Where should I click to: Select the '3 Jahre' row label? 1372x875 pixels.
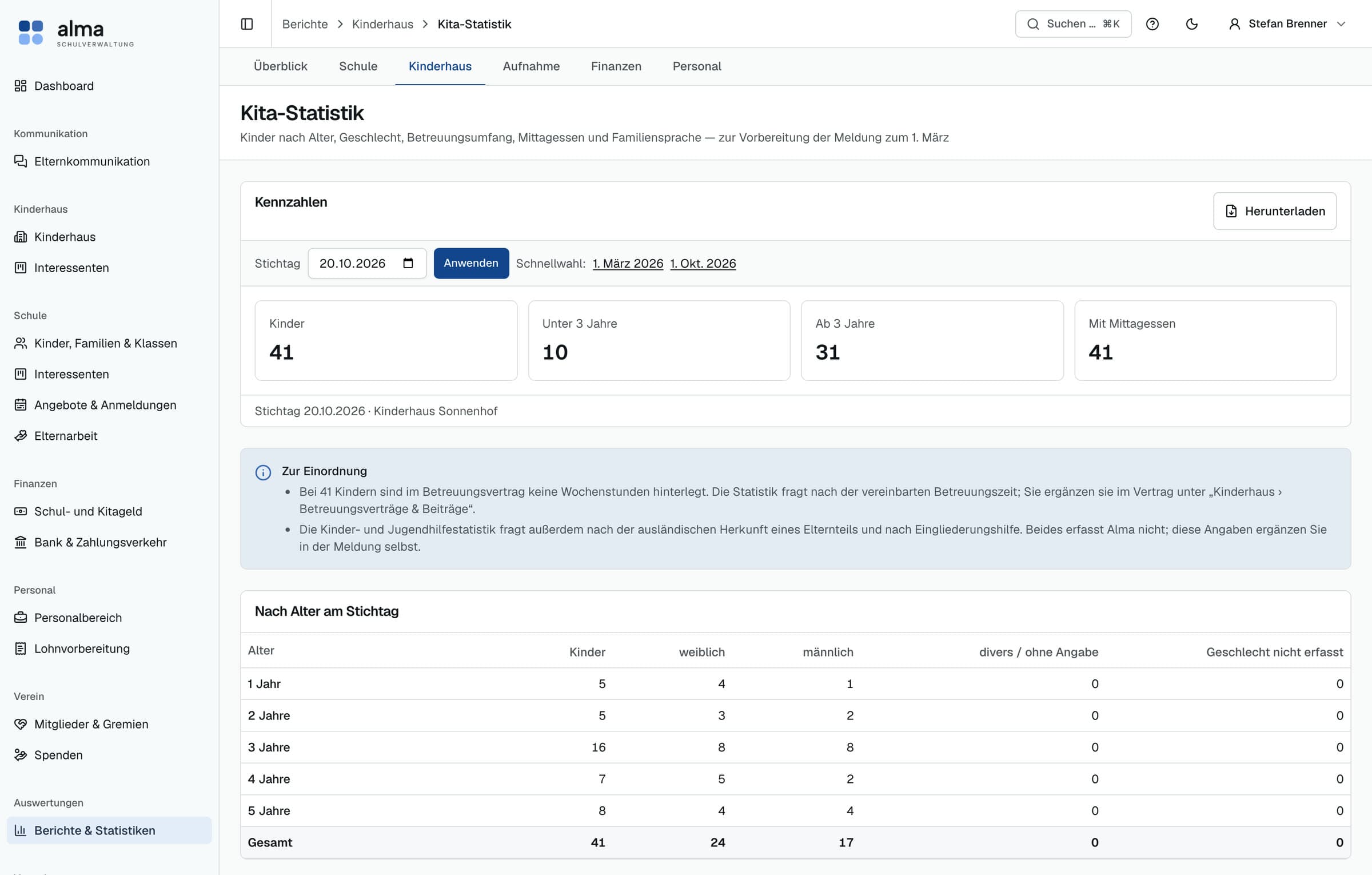point(269,747)
